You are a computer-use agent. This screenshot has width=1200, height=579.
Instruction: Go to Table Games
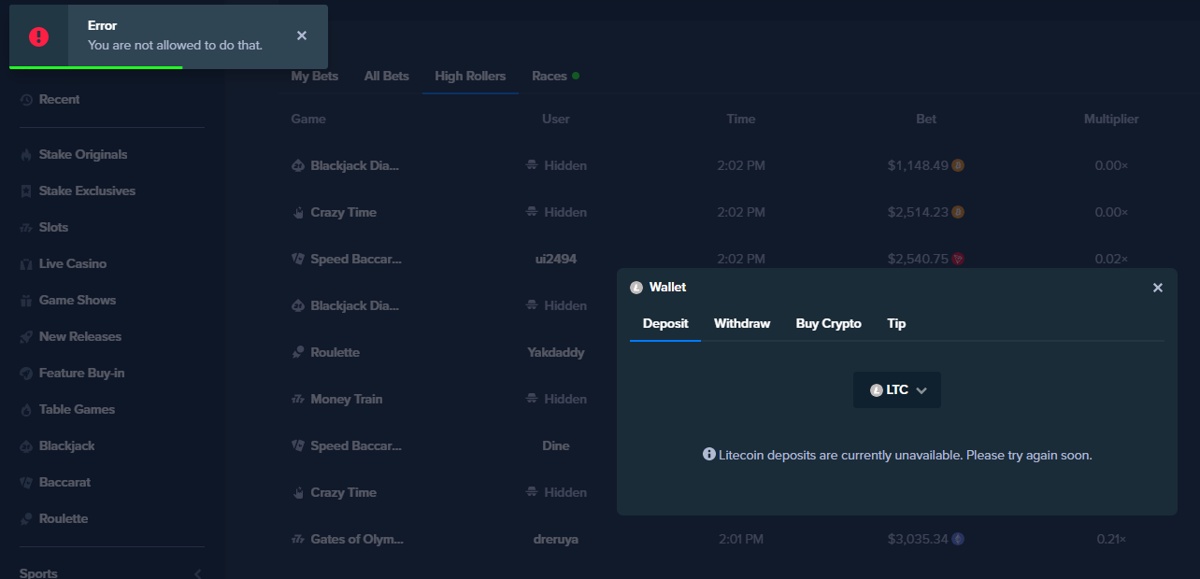[77, 409]
